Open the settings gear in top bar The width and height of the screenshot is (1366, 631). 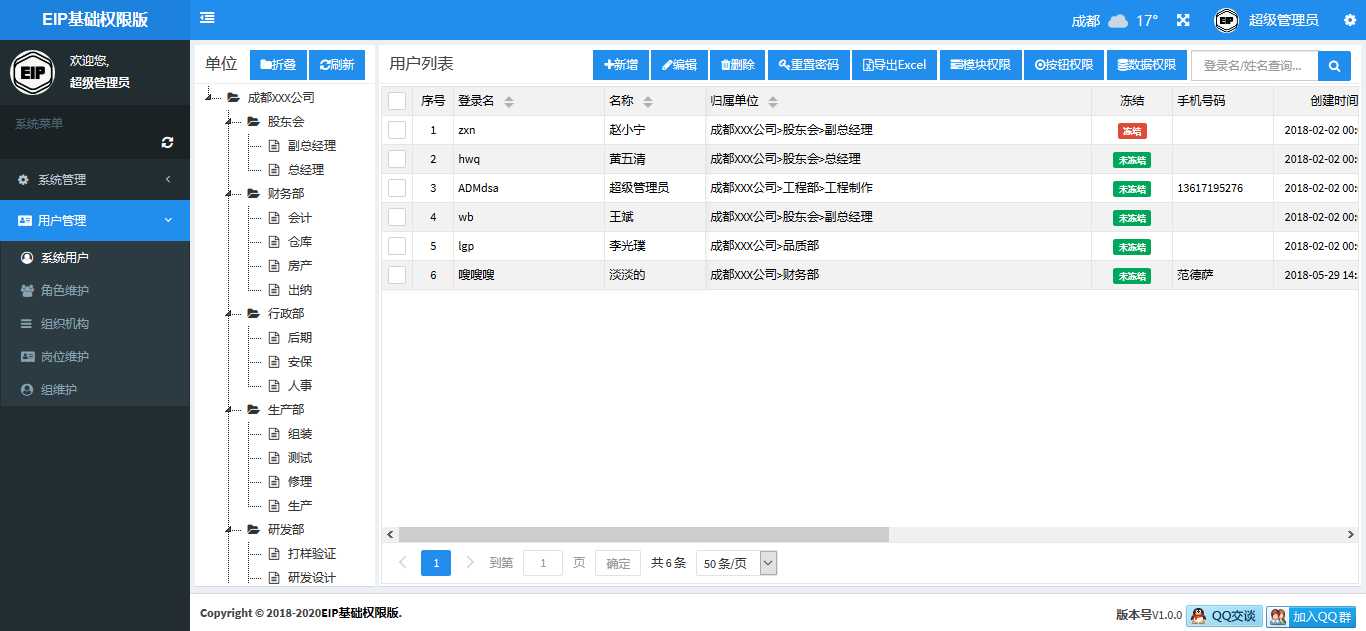click(1349, 20)
